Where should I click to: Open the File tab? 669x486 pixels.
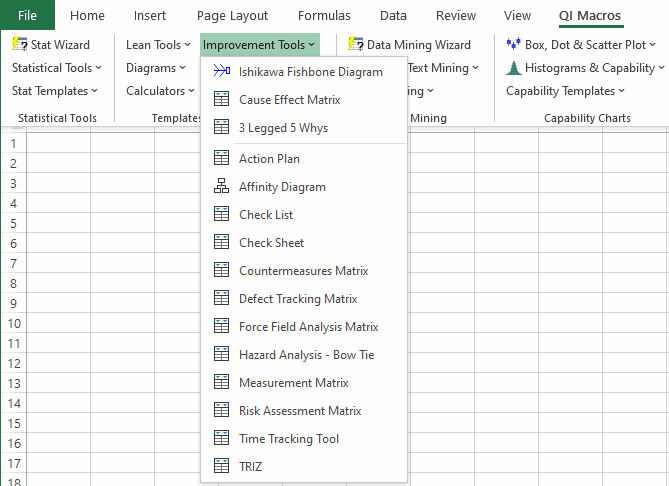point(27,15)
